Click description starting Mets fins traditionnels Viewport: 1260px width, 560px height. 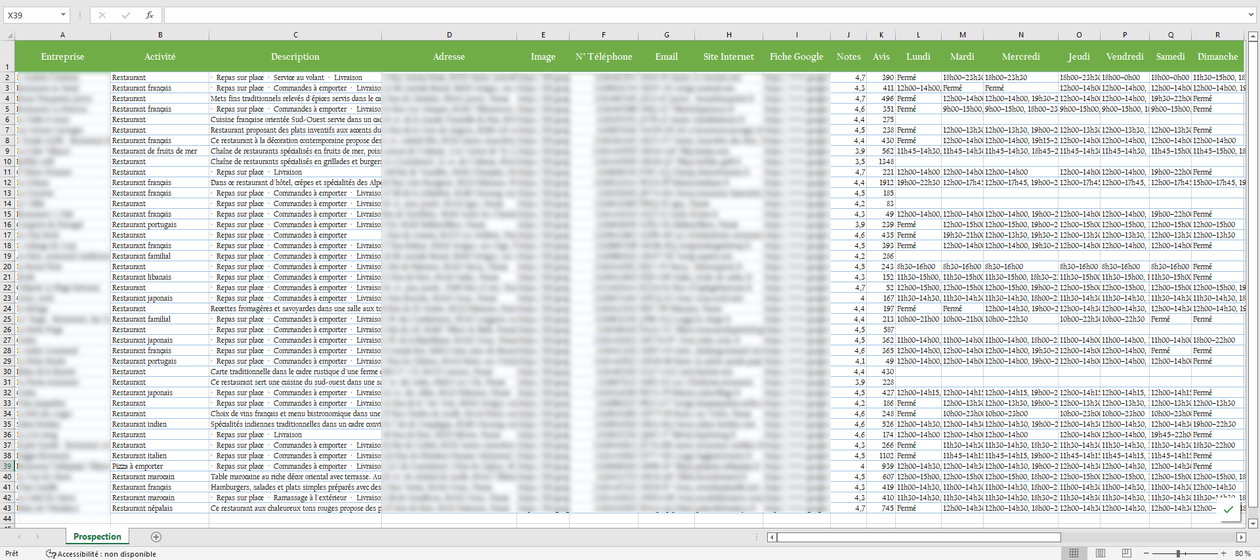[x=295, y=98]
